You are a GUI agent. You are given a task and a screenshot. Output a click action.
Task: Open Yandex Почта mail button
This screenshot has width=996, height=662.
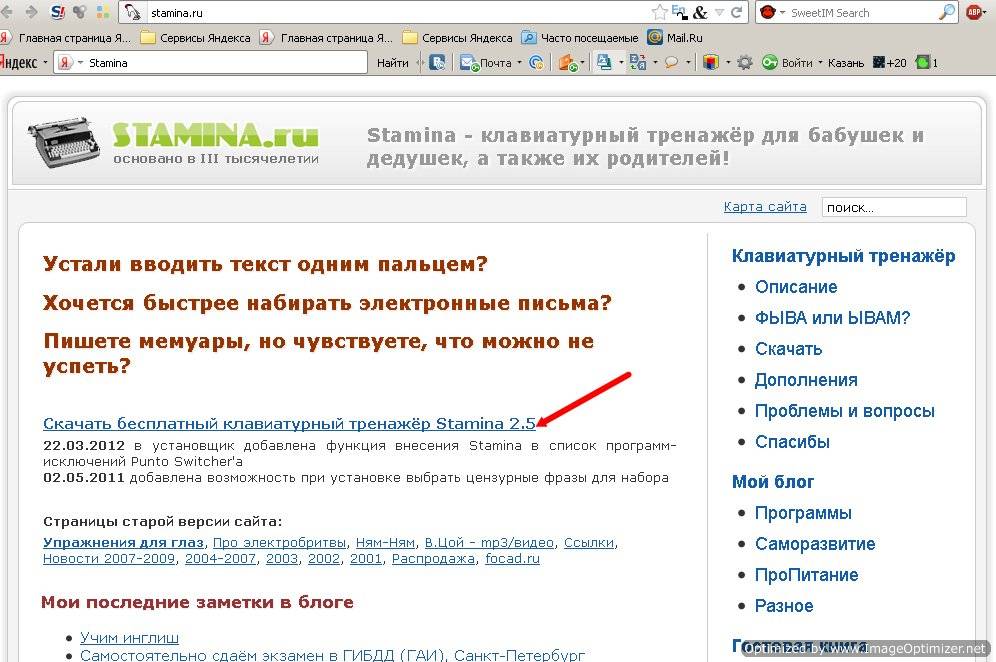[x=486, y=62]
